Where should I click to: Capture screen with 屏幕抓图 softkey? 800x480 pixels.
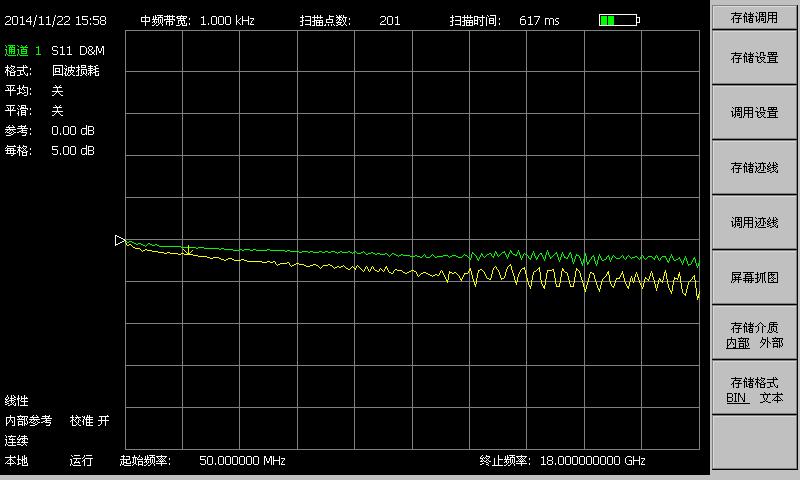pos(754,277)
